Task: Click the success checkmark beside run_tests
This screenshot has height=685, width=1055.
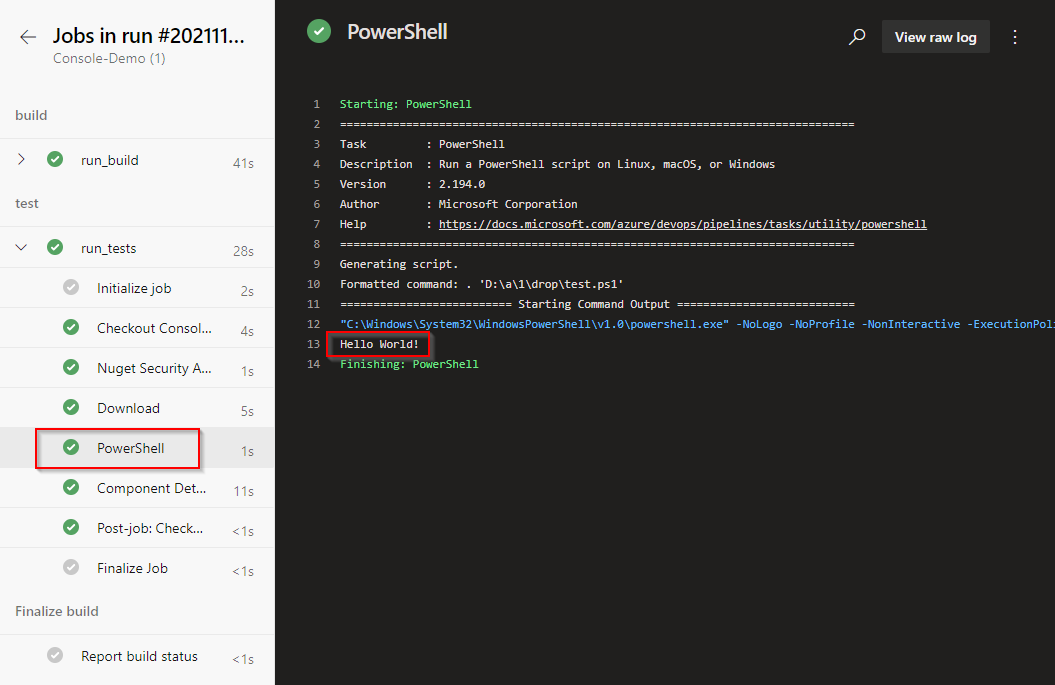Action: click(x=55, y=247)
